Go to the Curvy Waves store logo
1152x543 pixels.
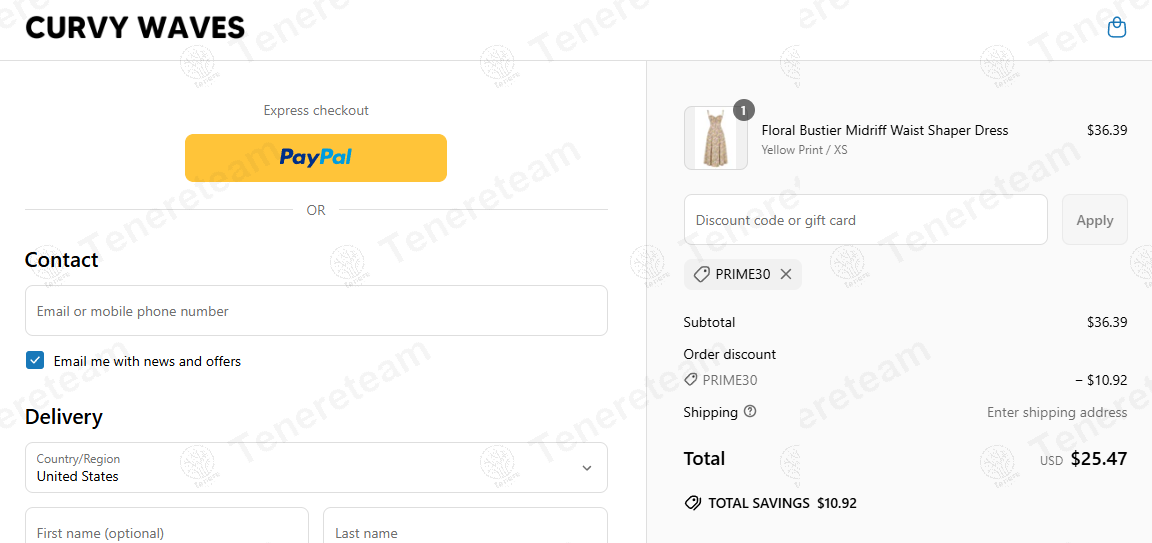(x=135, y=28)
